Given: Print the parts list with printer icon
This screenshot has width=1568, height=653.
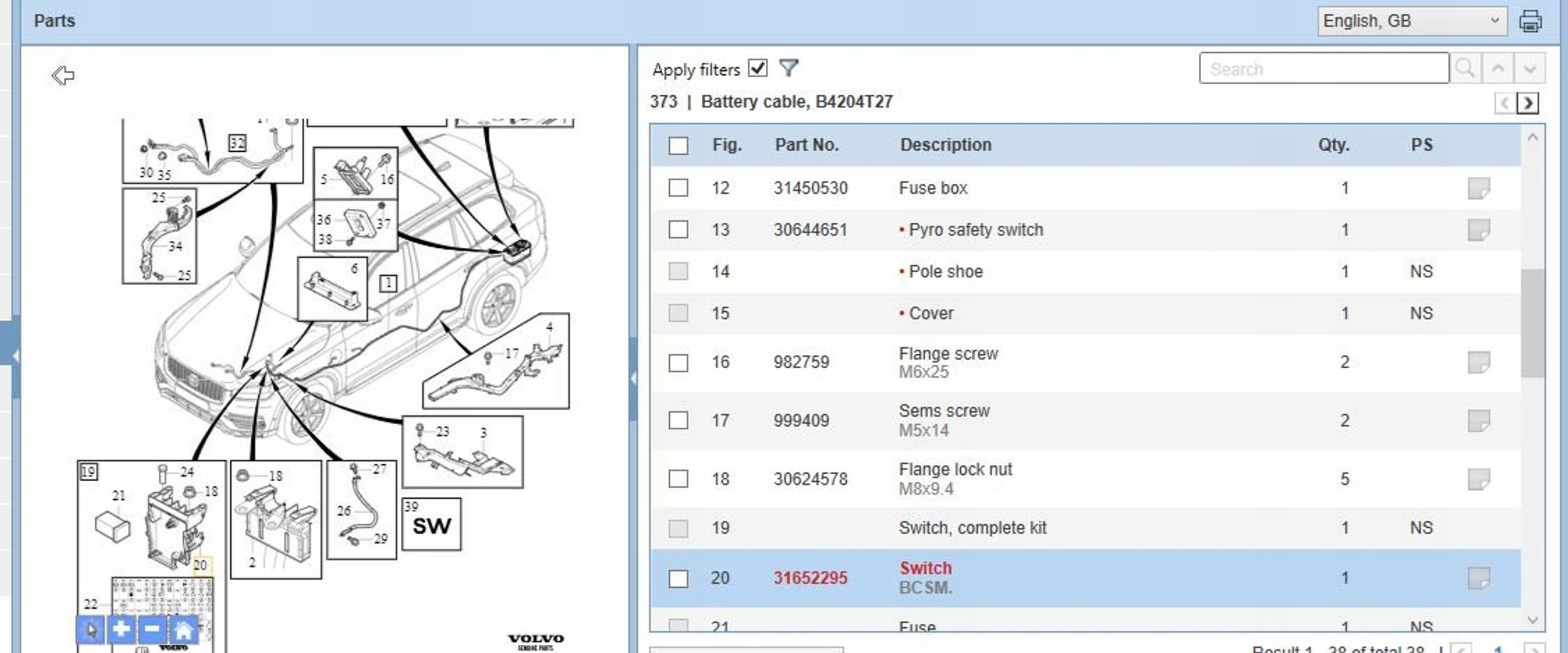Looking at the screenshot, I should click(1530, 21).
